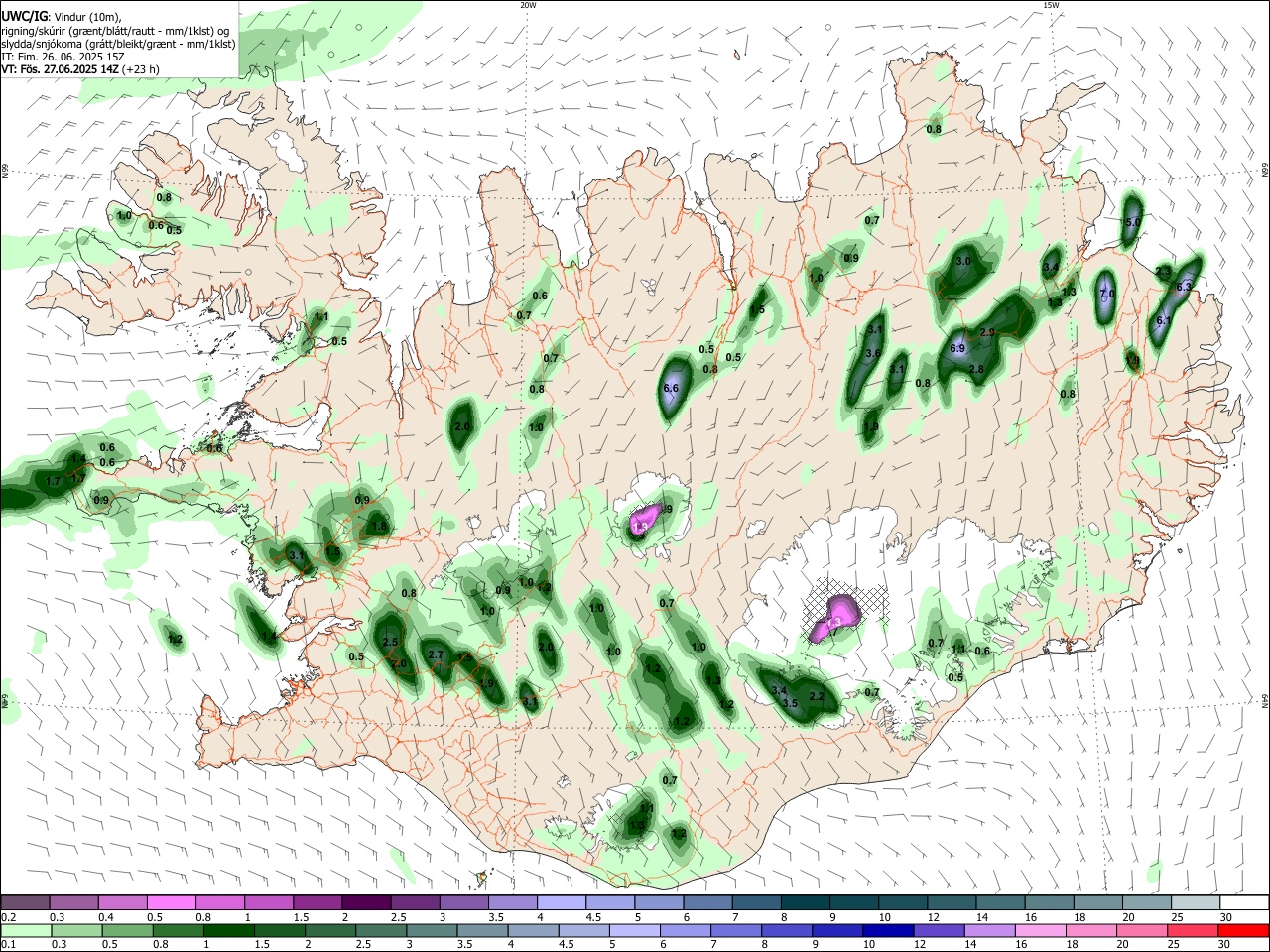Screen dimensions: 1270x952
Task: Click the '0.1' label starting the lower legend scale
Action: [8, 945]
